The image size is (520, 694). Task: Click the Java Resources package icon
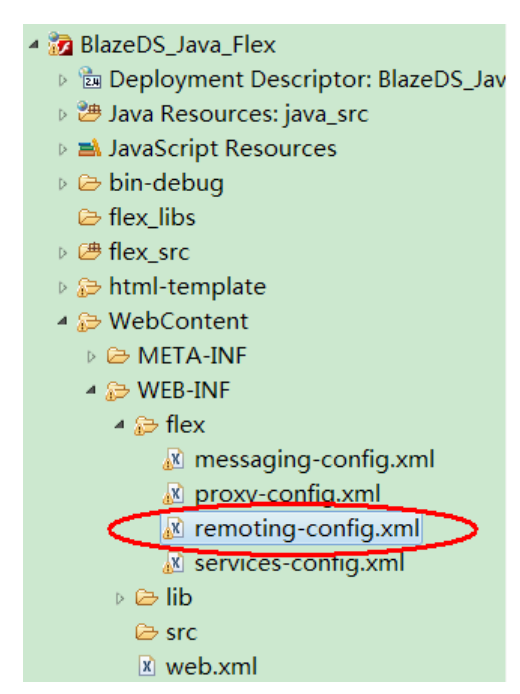click(89, 112)
